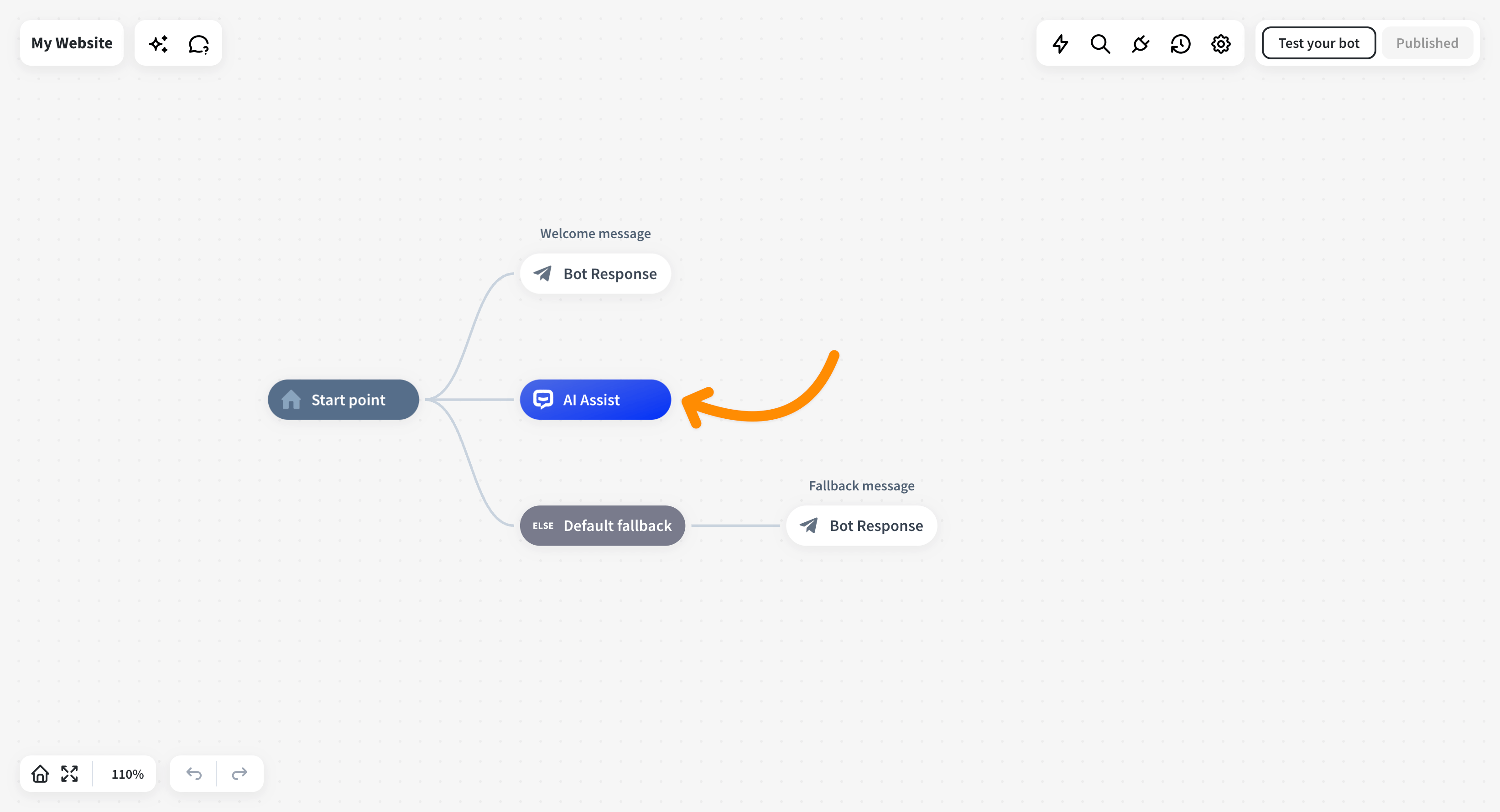This screenshot has width=1500, height=812.
Task: Click the house icon in Start point
Action: pos(291,400)
